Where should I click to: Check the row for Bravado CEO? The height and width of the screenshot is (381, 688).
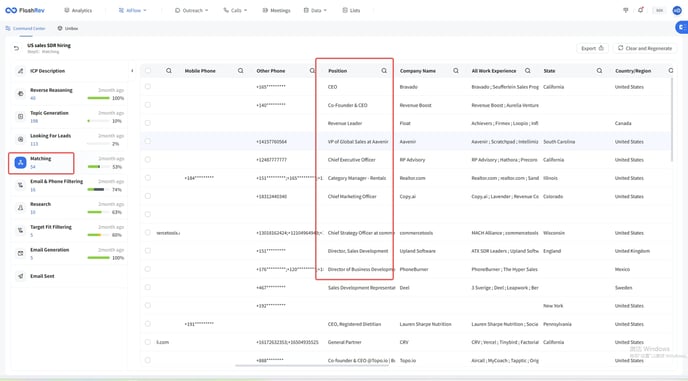[148, 86]
